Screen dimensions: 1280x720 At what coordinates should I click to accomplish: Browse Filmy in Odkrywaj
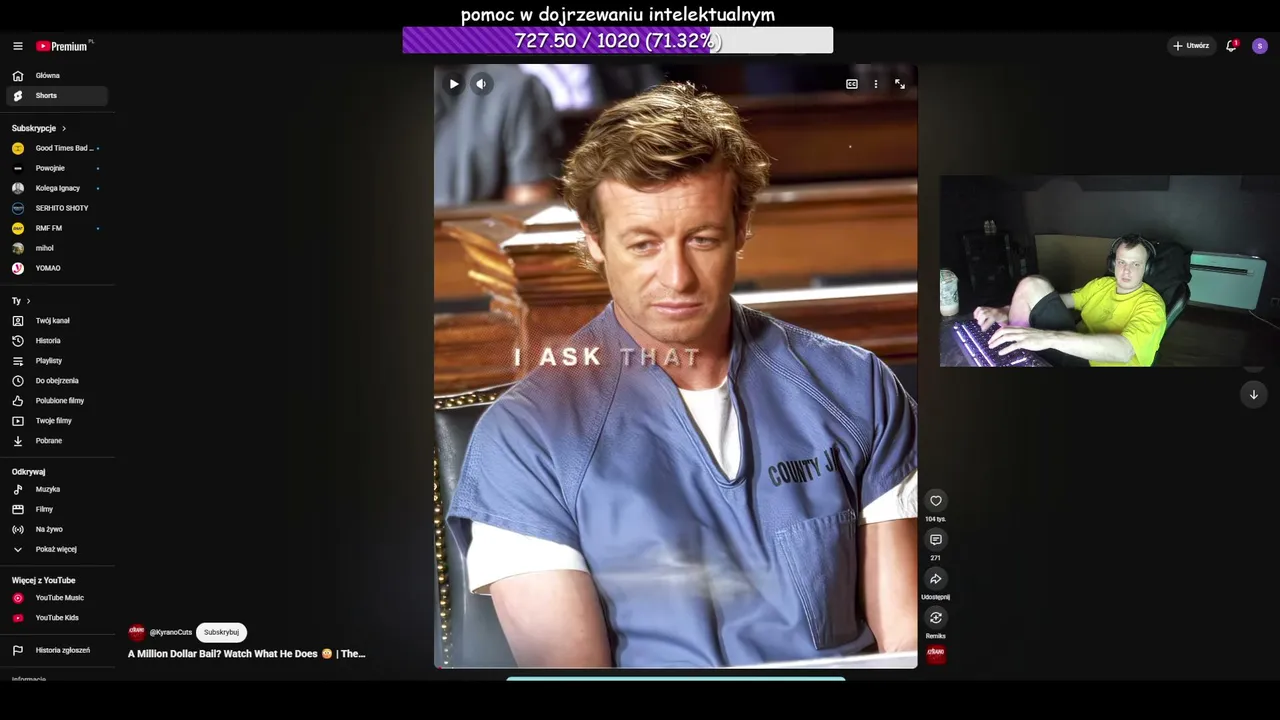click(57, 509)
